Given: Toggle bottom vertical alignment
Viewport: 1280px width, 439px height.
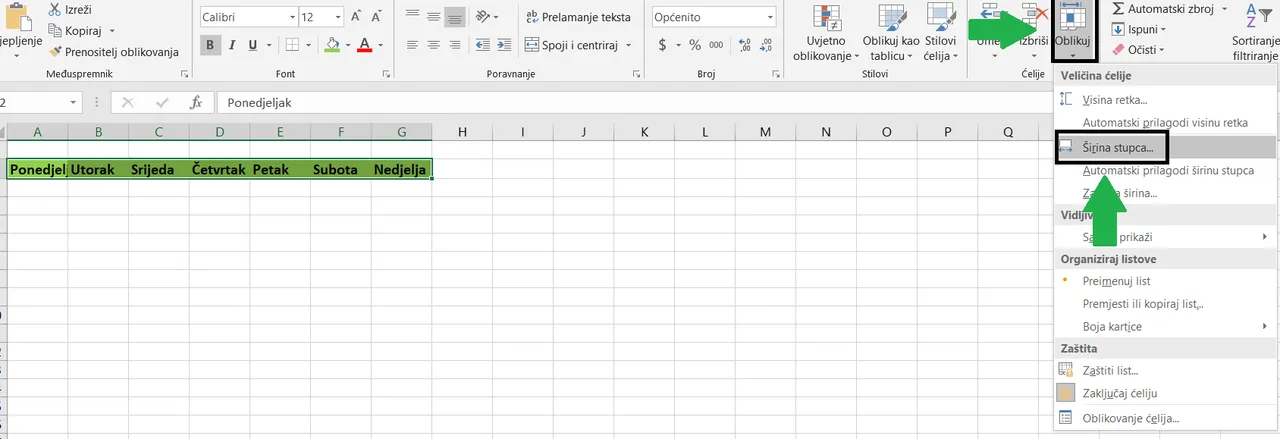Looking at the screenshot, I should point(456,17).
